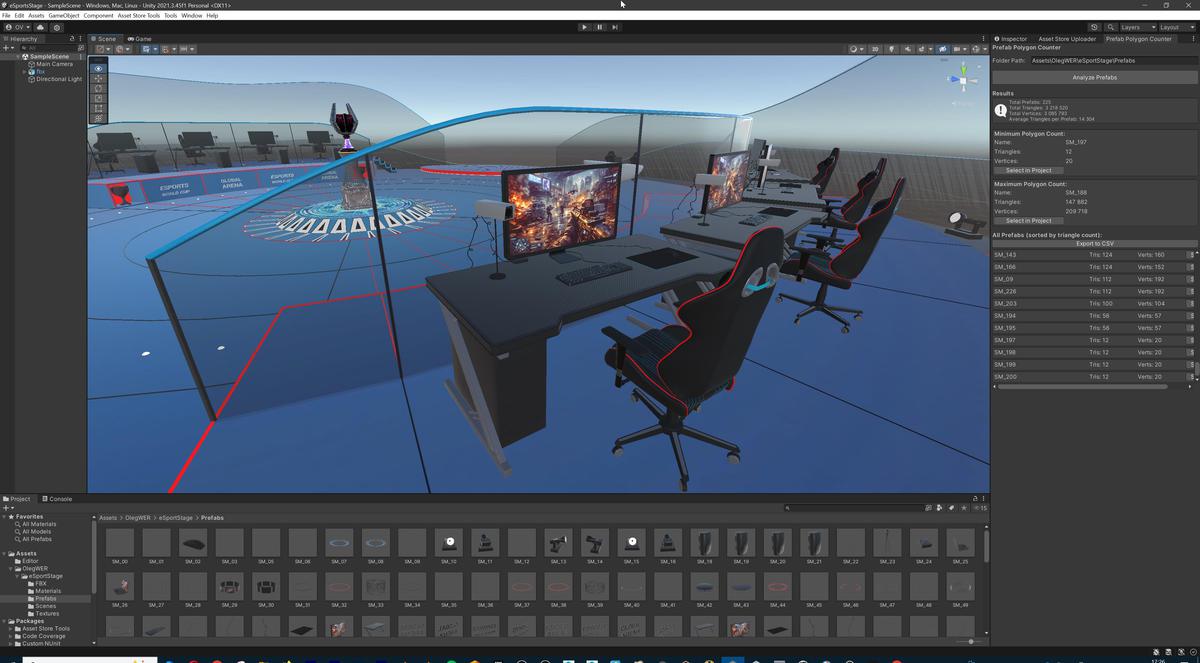
Task: Select the Rect transform tool
Action: [x=97, y=108]
